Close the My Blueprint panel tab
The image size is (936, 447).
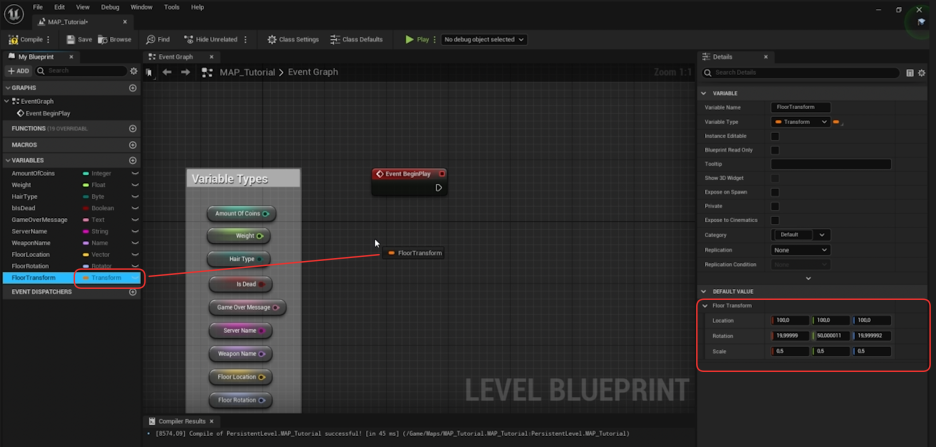(71, 57)
